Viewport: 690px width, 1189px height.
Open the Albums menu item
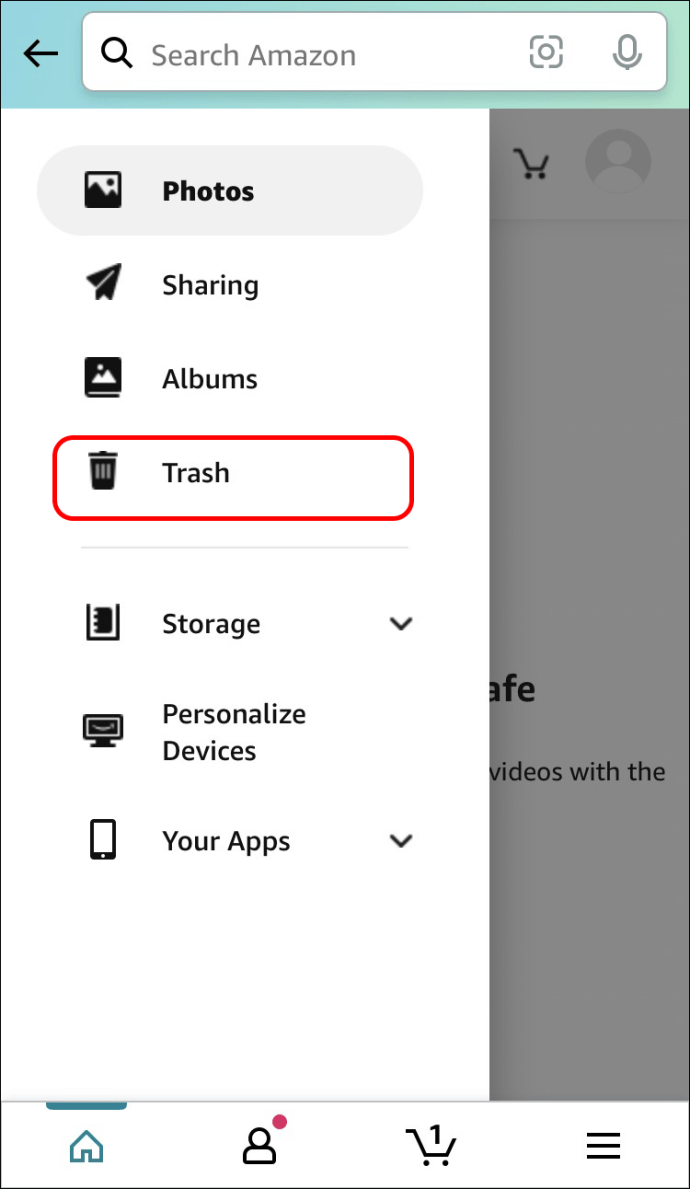210,379
